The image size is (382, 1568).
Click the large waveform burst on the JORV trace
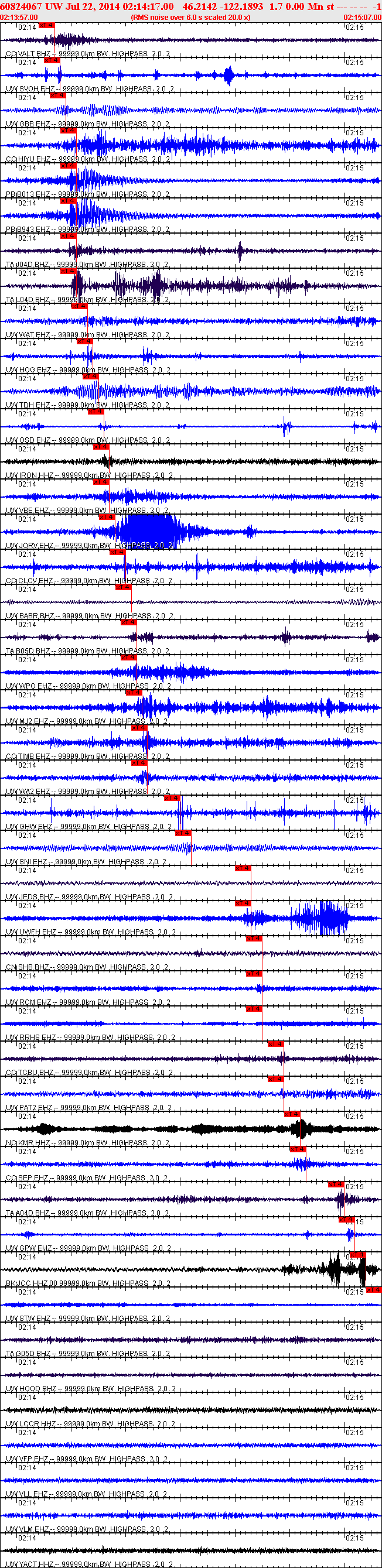(146, 529)
